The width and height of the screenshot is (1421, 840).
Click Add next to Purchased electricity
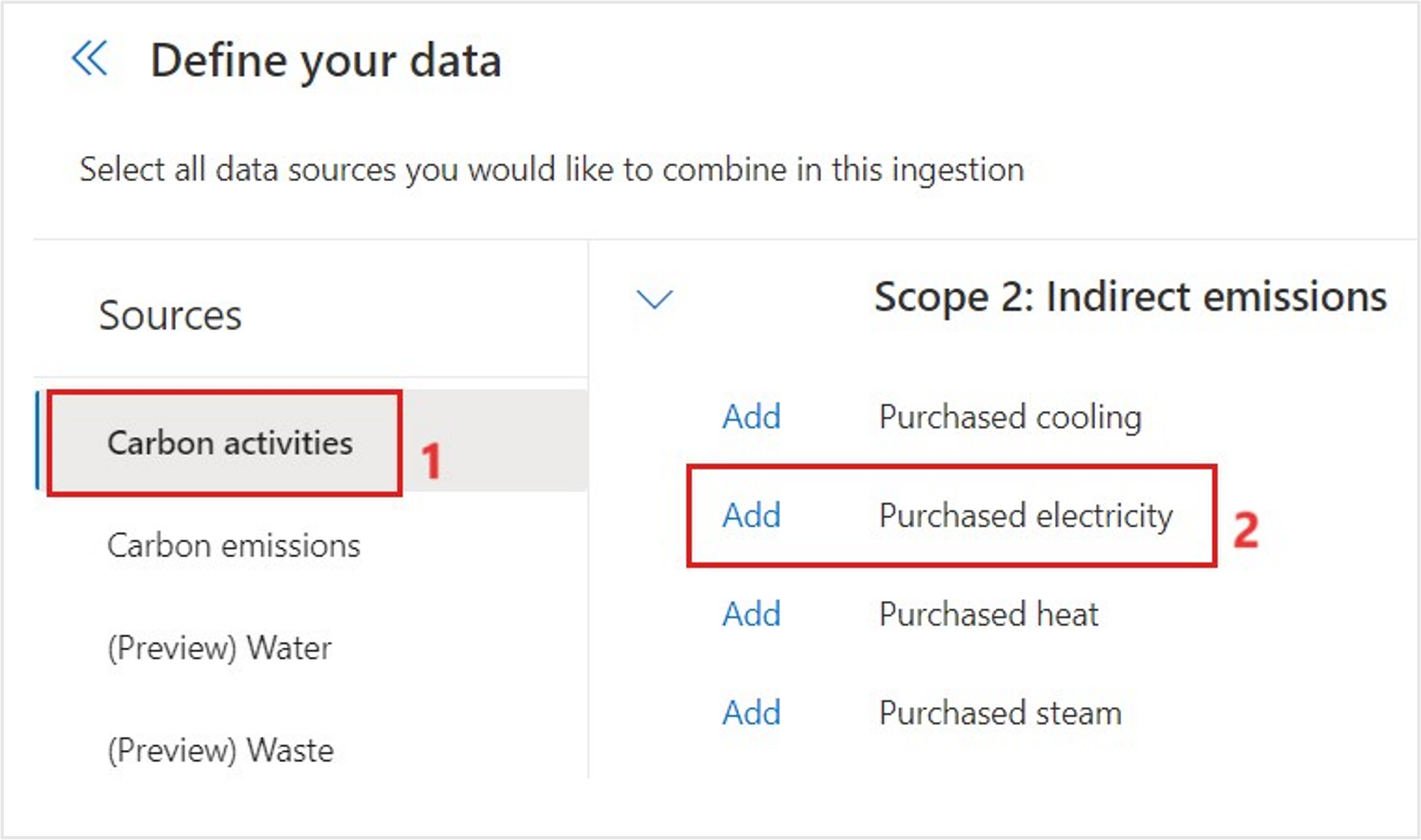point(751,515)
